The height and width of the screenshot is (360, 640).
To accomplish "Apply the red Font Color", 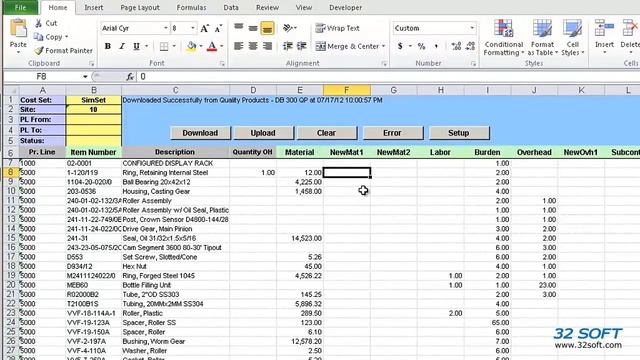I will [x=211, y=46].
